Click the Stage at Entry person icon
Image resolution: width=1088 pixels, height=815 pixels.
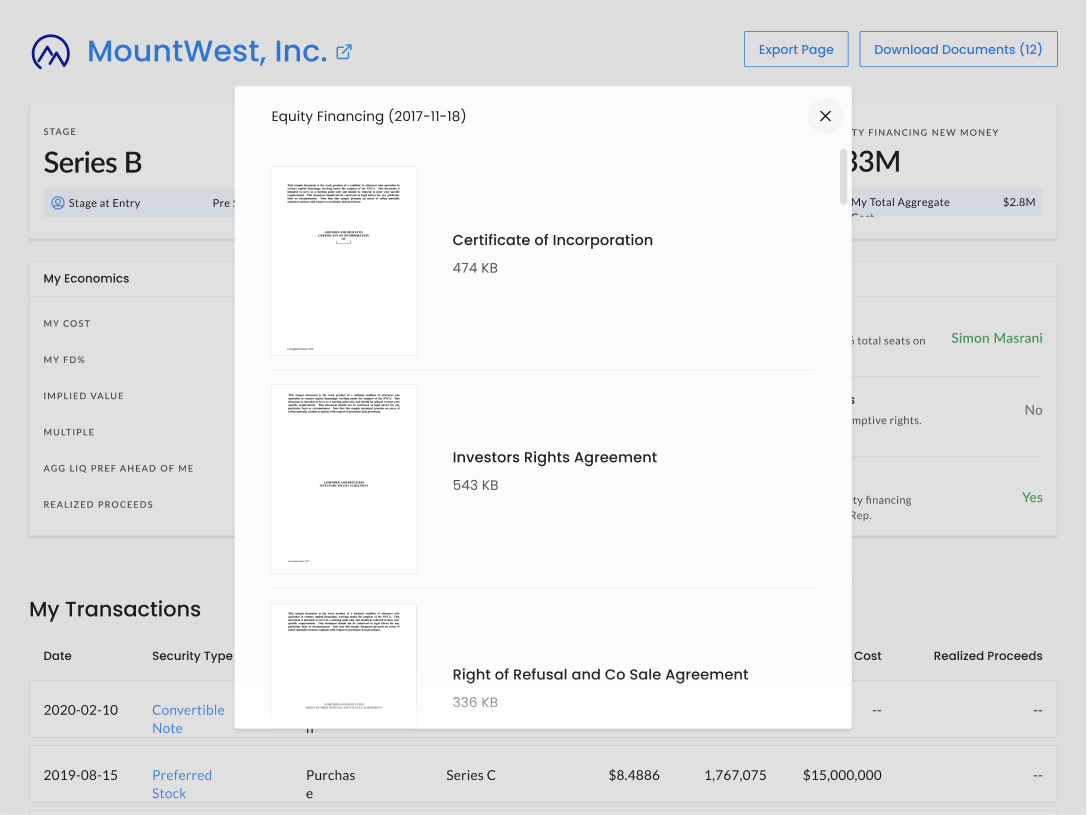(x=58, y=203)
